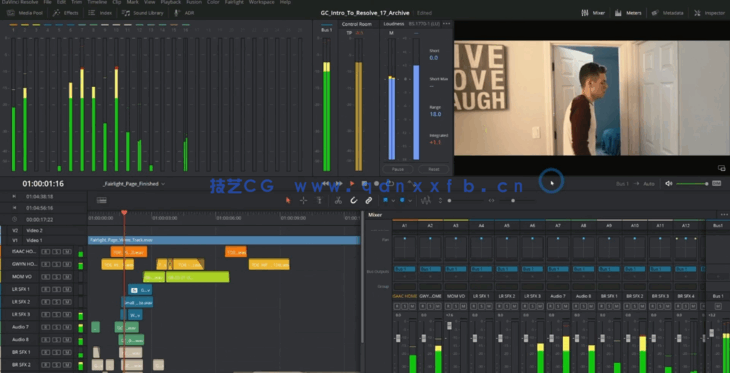Click the Loudness Reset button
Viewport: 730px width, 373px height.
pyautogui.click(x=434, y=169)
